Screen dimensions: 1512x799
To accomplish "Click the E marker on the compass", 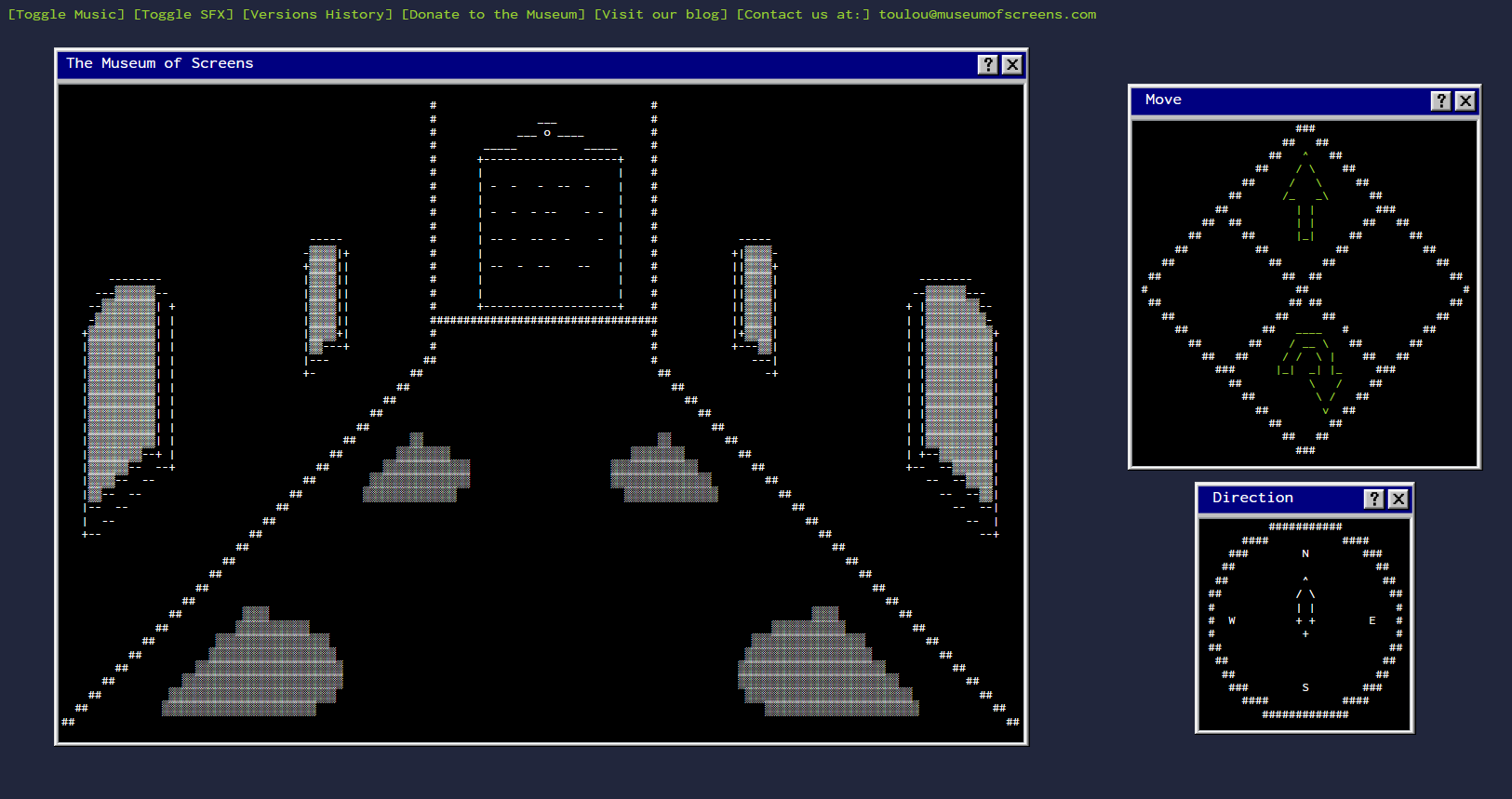I will pyautogui.click(x=1372, y=620).
